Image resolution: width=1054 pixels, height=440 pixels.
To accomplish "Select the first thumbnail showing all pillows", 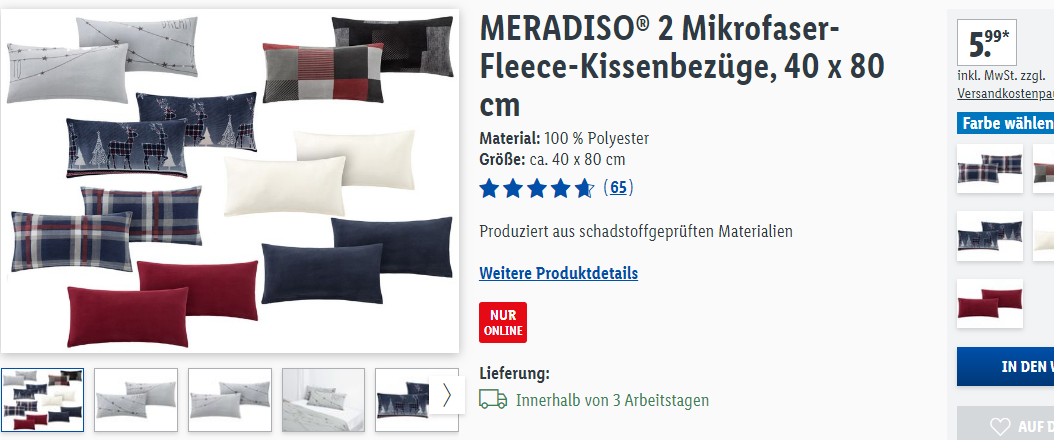I will 42,400.
